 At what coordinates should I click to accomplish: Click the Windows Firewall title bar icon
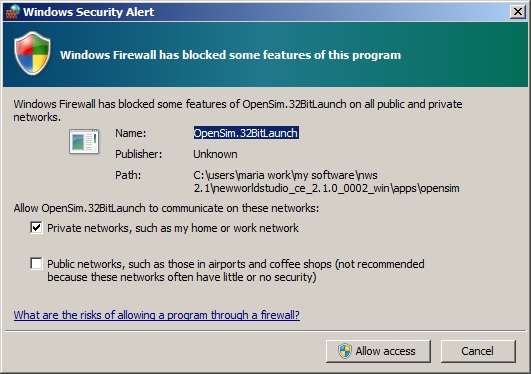[13, 12]
